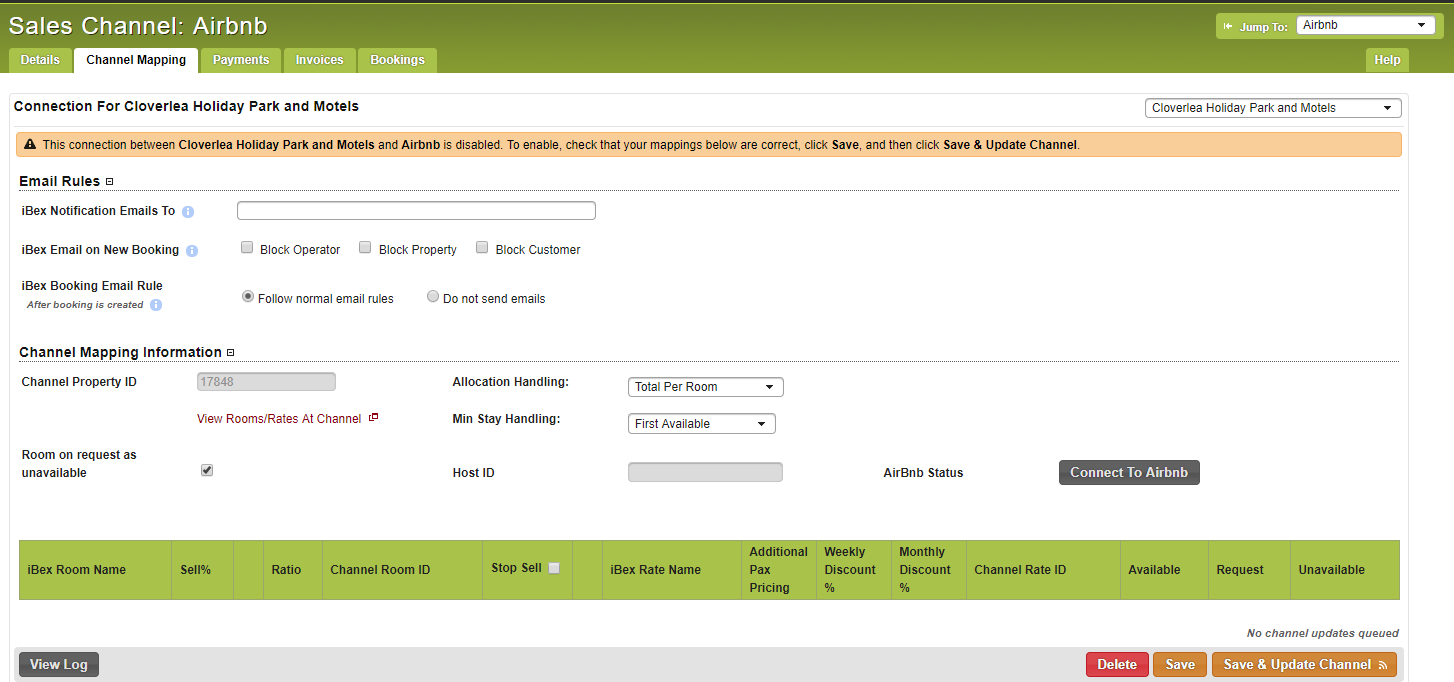Screen dimensions: 1454x682
Task: Click the Channel Rate ID column header
Action: click(x=1043, y=570)
